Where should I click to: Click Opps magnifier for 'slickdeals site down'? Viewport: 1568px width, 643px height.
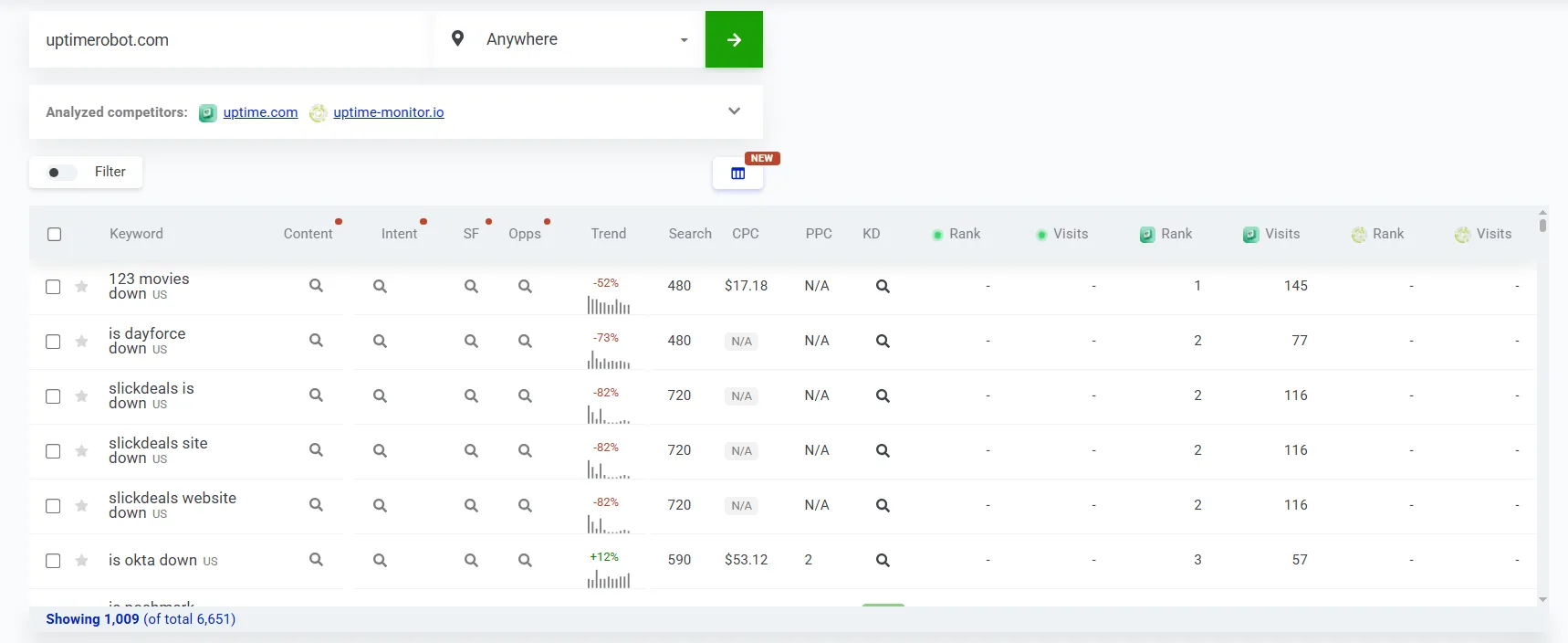pos(525,450)
